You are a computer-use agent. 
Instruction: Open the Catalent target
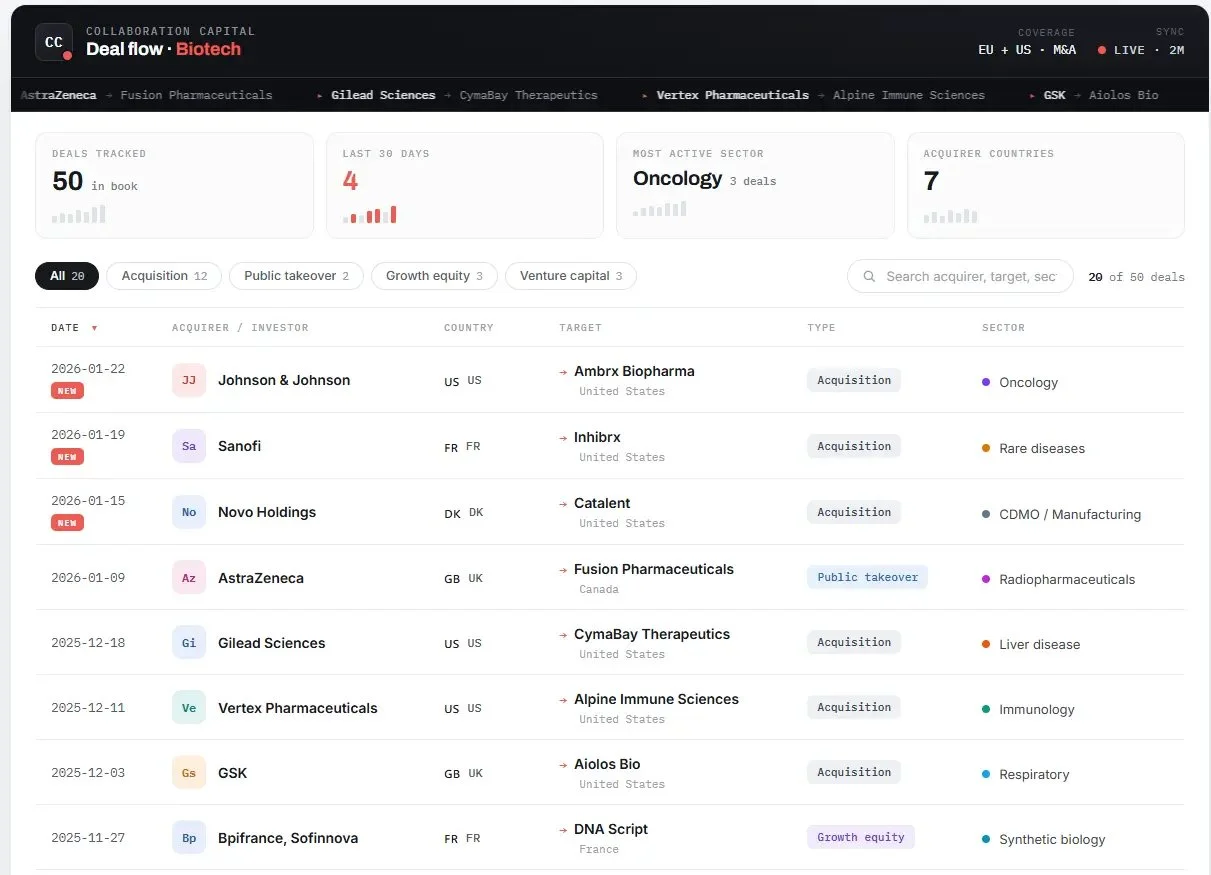point(602,503)
